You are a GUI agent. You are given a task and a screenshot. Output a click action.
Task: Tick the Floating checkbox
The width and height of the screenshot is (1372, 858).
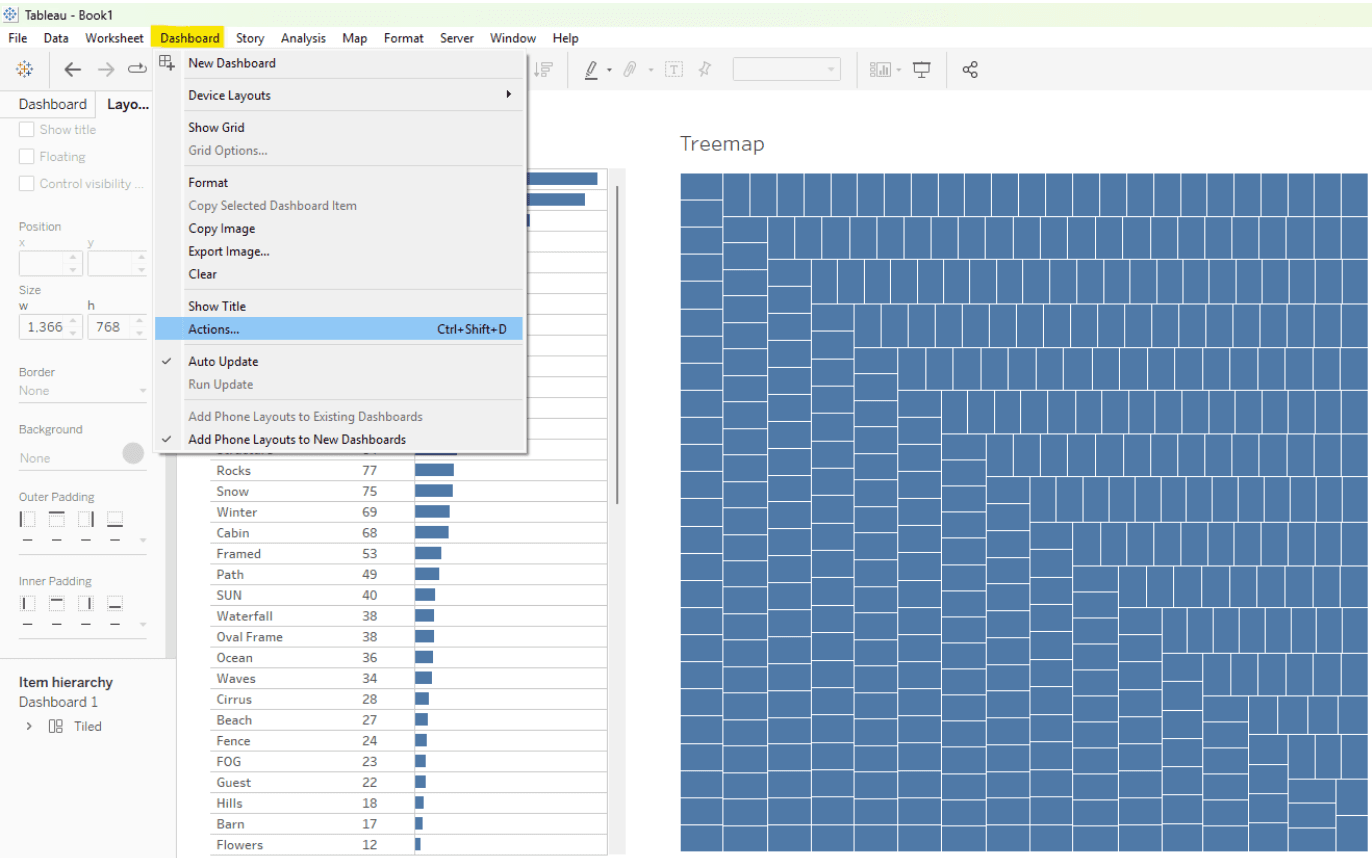point(27,157)
